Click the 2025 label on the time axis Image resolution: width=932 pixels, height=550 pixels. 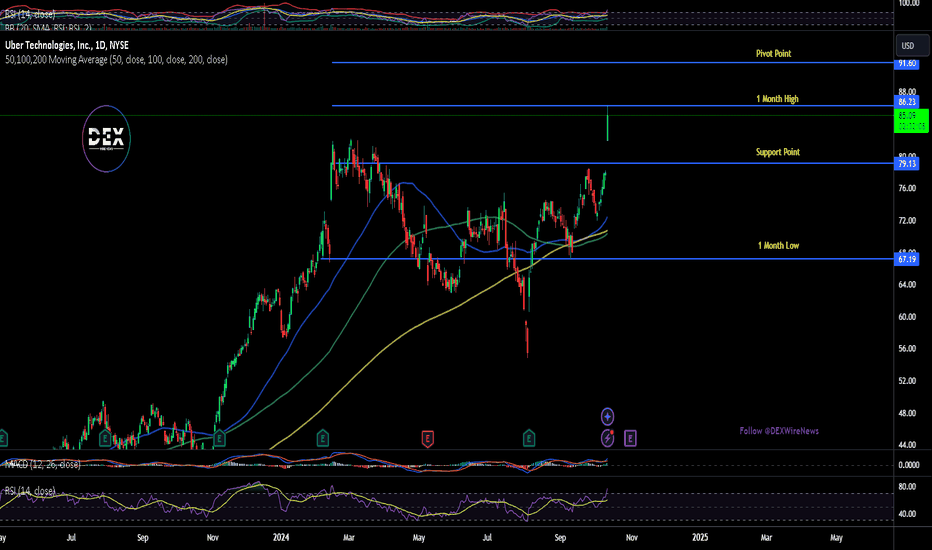coord(700,538)
